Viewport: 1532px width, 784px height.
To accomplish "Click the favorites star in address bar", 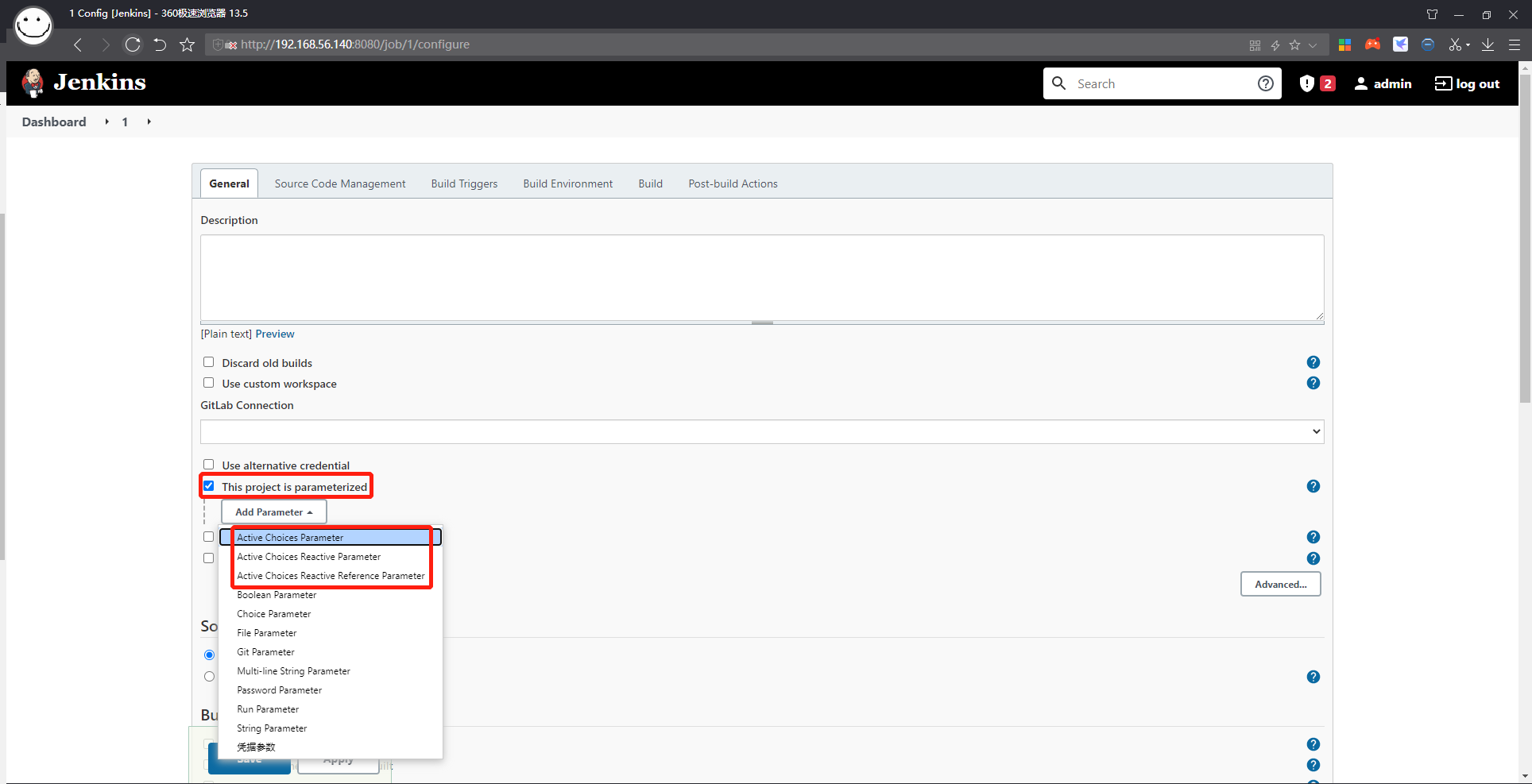I will (x=1294, y=45).
